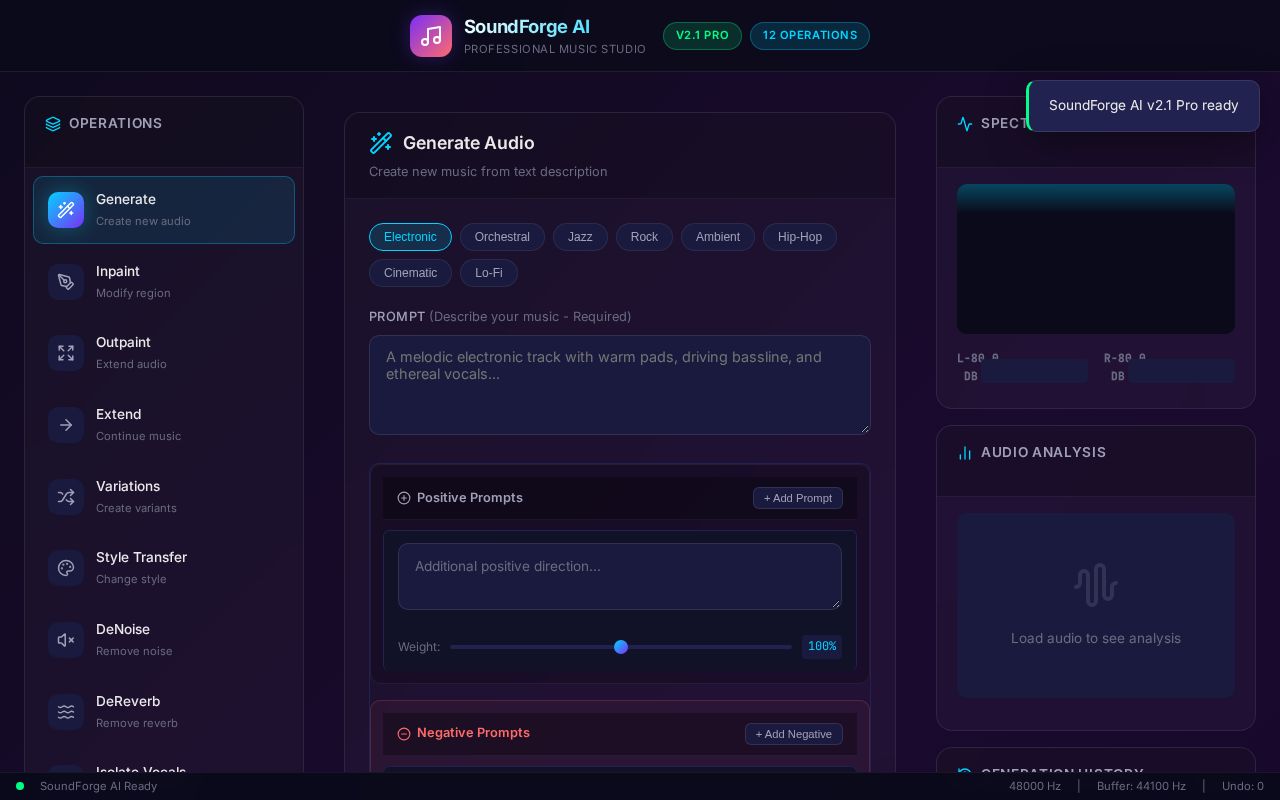The image size is (1280, 800).
Task: Click the main Prompt text area
Action: tap(620, 385)
